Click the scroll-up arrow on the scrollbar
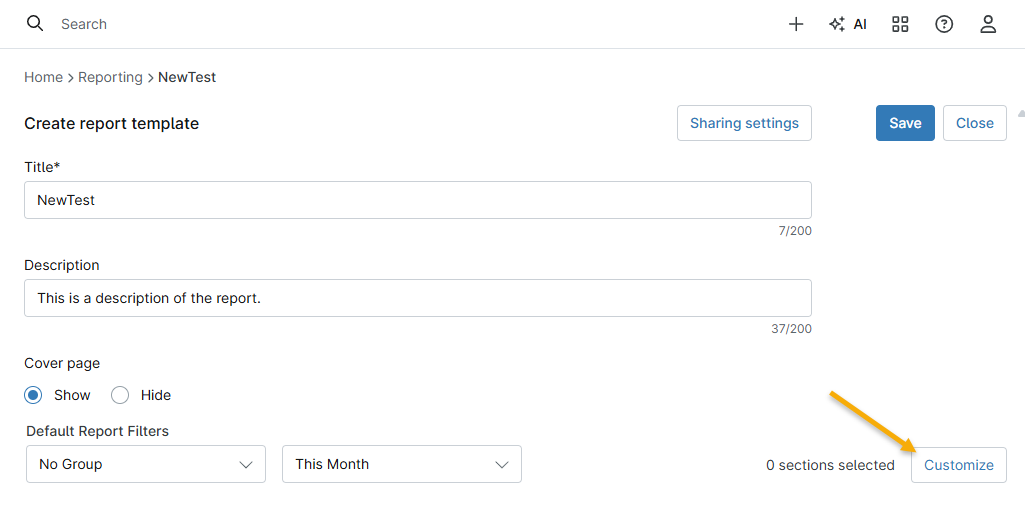Screen dimensions: 1025x517 1020,113
